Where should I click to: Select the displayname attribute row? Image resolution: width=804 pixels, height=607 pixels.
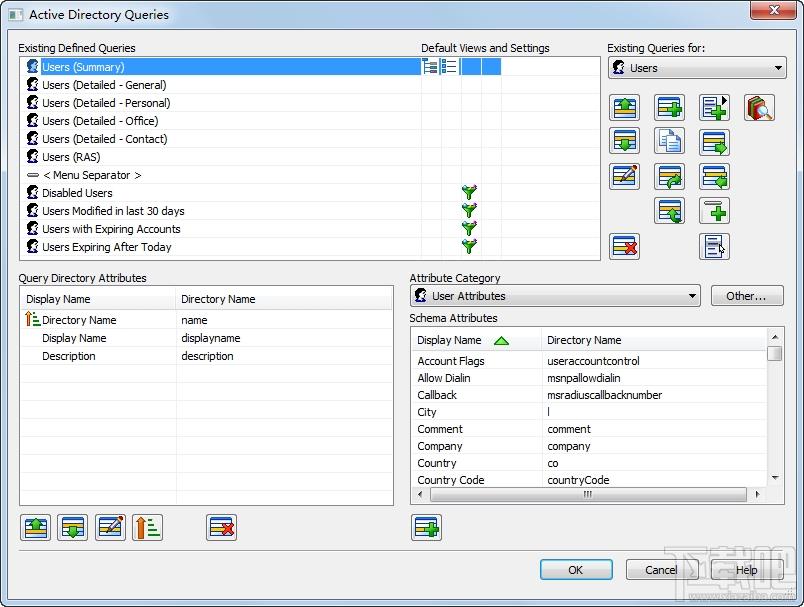coord(207,338)
